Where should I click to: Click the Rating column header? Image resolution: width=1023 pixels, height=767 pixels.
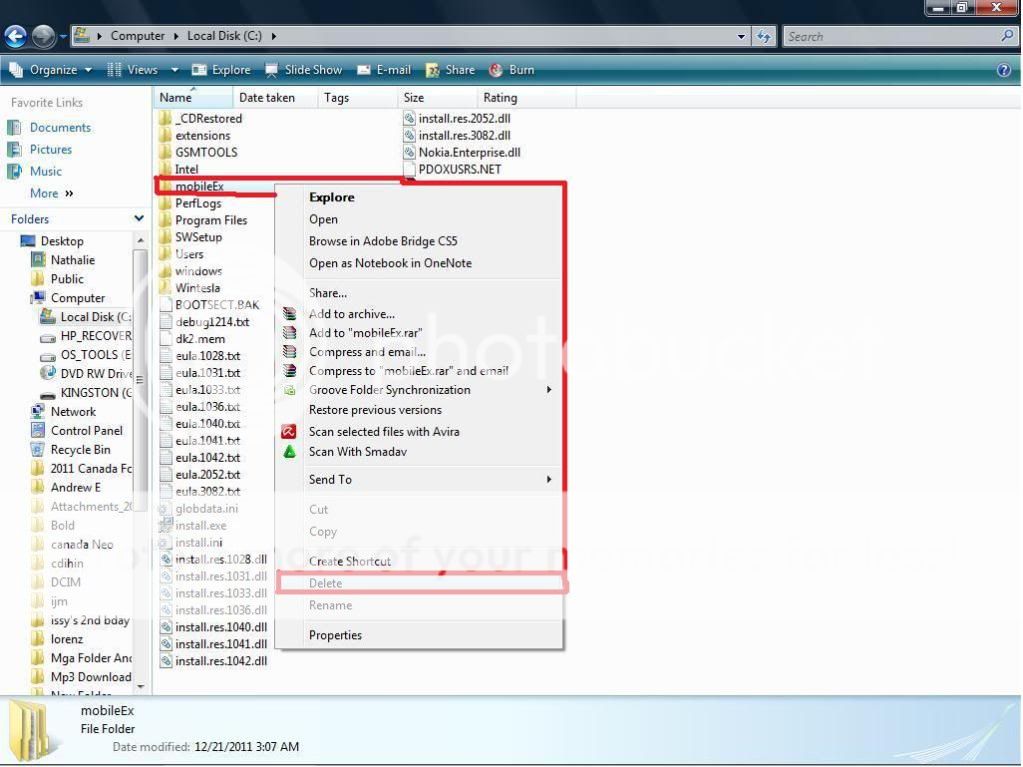(x=527, y=98)
